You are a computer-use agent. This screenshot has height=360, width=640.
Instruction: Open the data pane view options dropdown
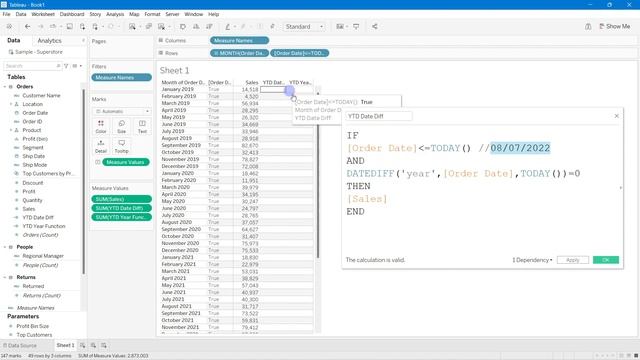pyautogui.click(x=78, y=66)
